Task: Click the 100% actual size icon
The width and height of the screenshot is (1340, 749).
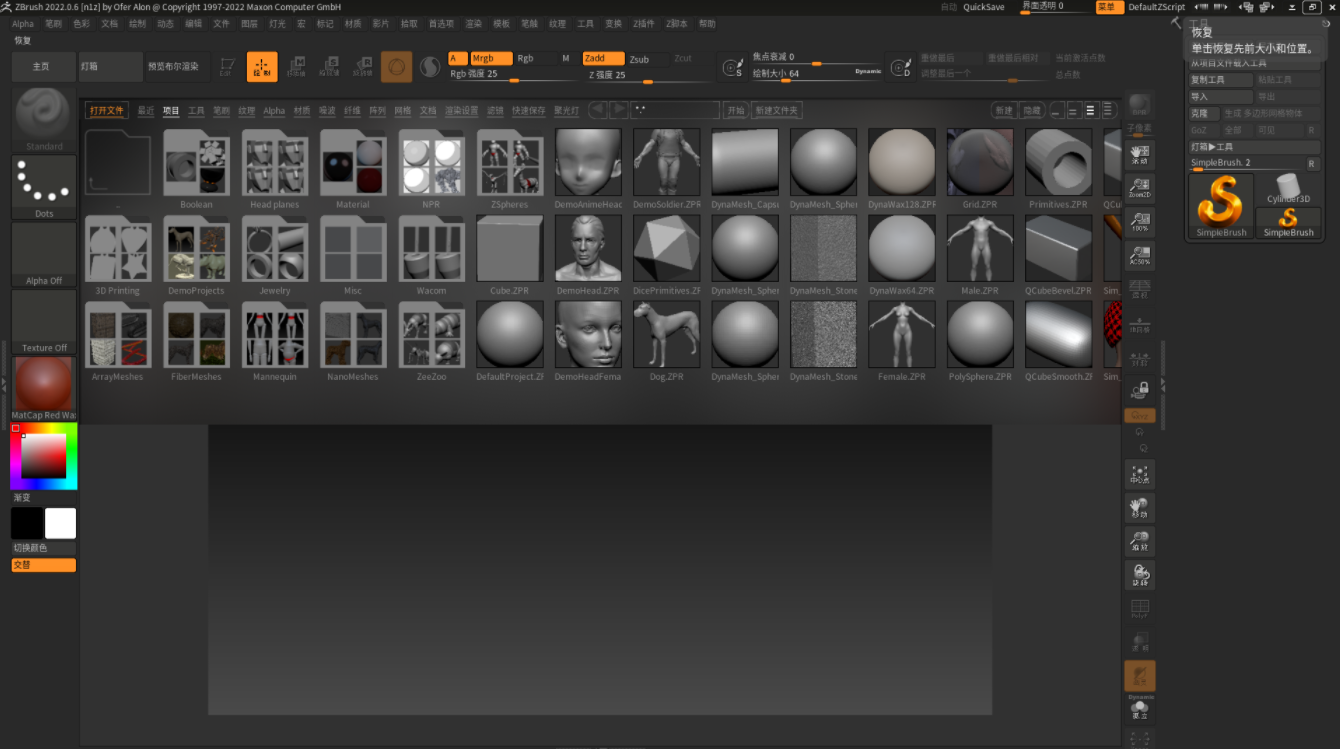Action: click(1139, 222)
